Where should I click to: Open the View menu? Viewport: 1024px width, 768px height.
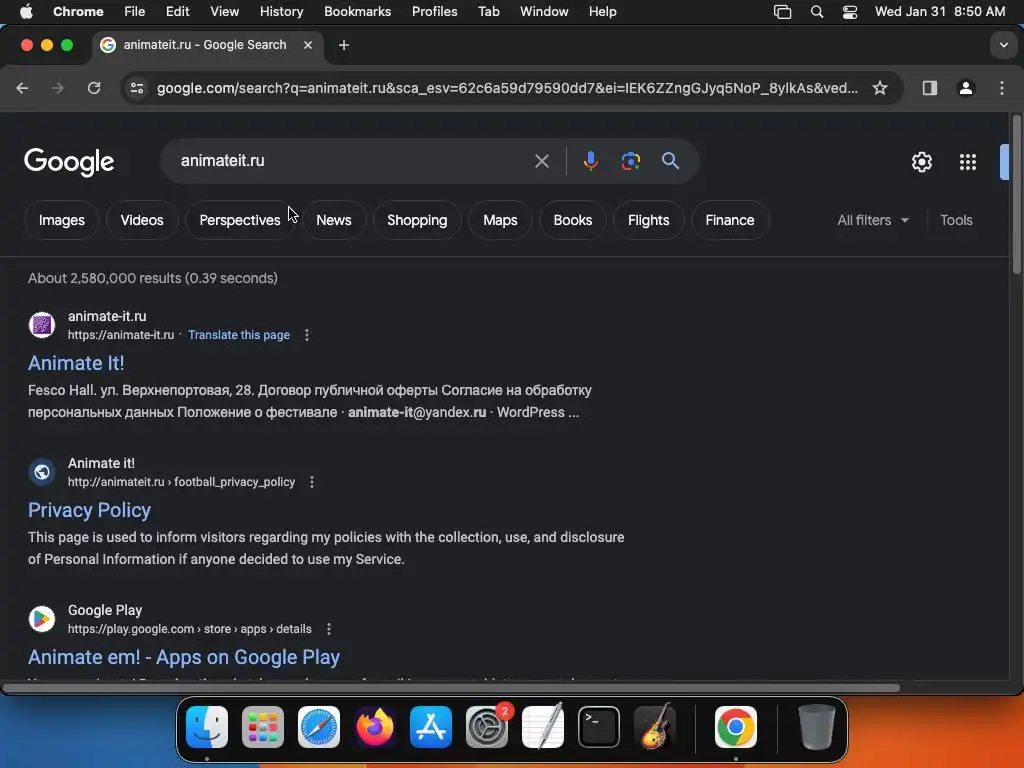point(224,12)
